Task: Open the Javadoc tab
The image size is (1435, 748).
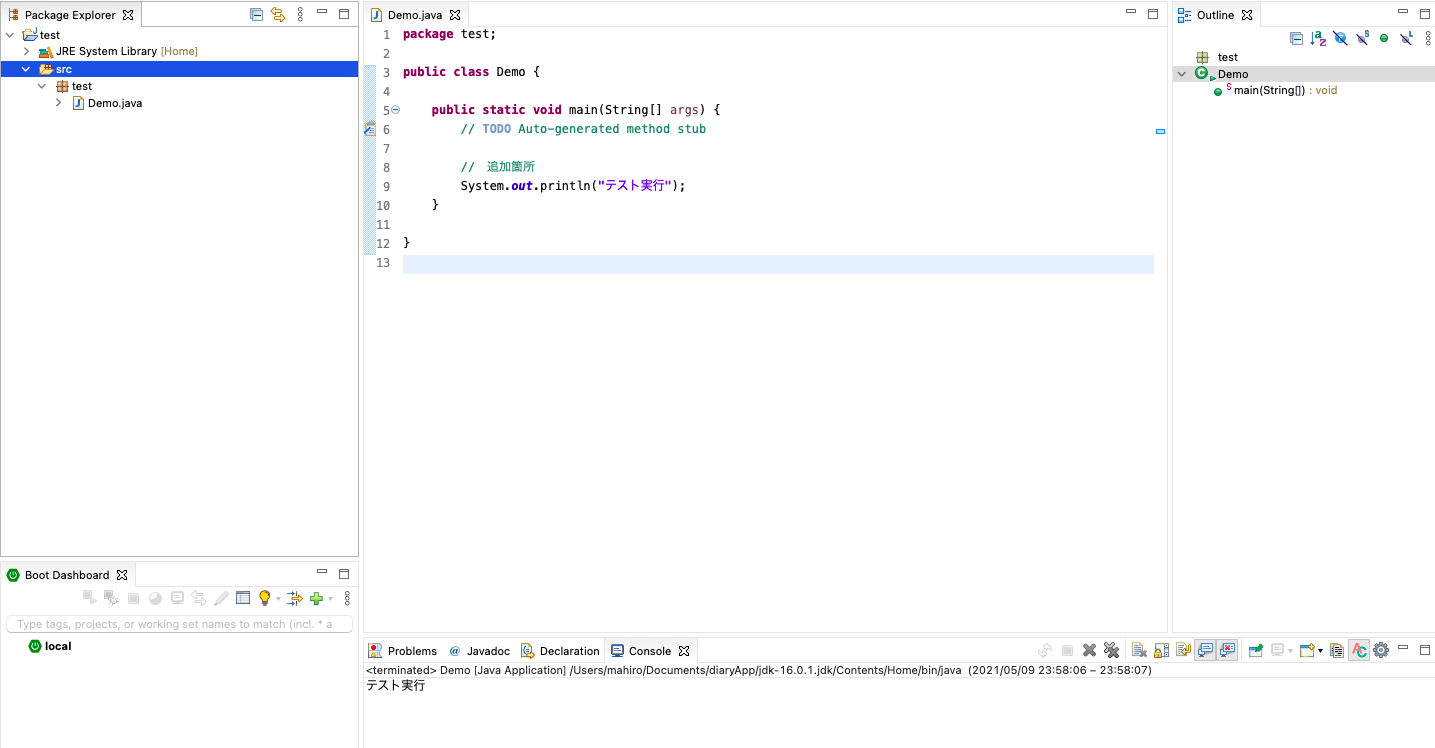Action: click(x=486, y=650)
